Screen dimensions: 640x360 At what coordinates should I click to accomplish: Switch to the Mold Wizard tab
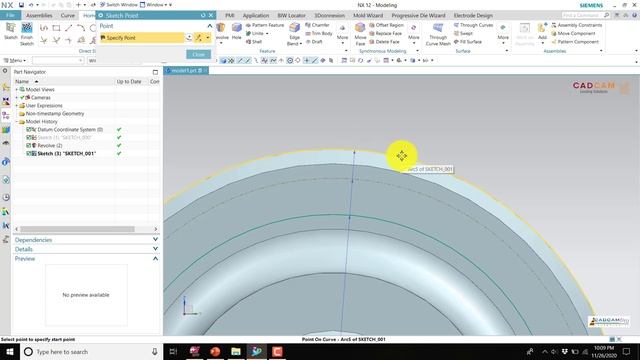point(368,15)
